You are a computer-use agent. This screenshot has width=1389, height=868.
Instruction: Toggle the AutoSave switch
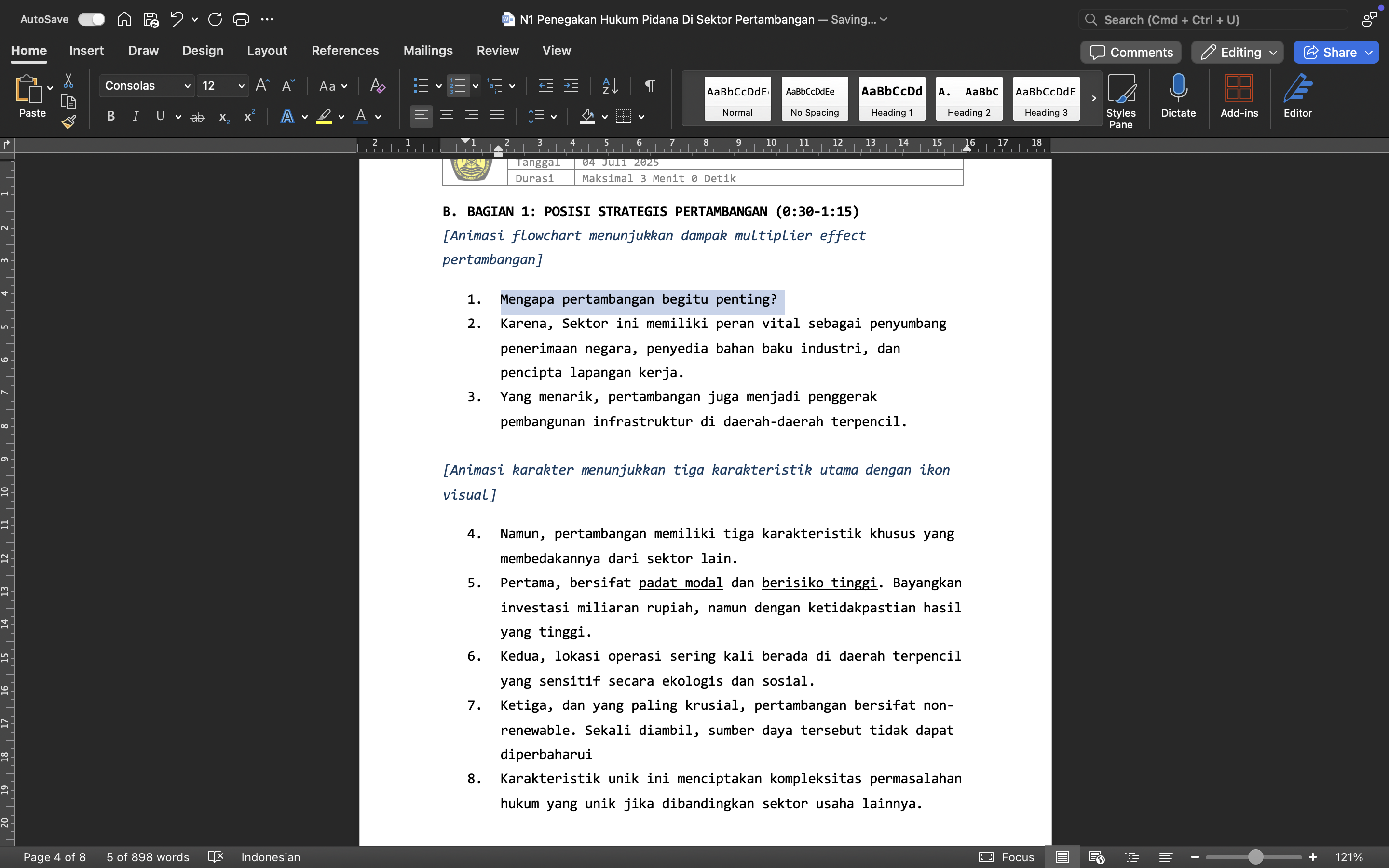[x=92, y=19]
